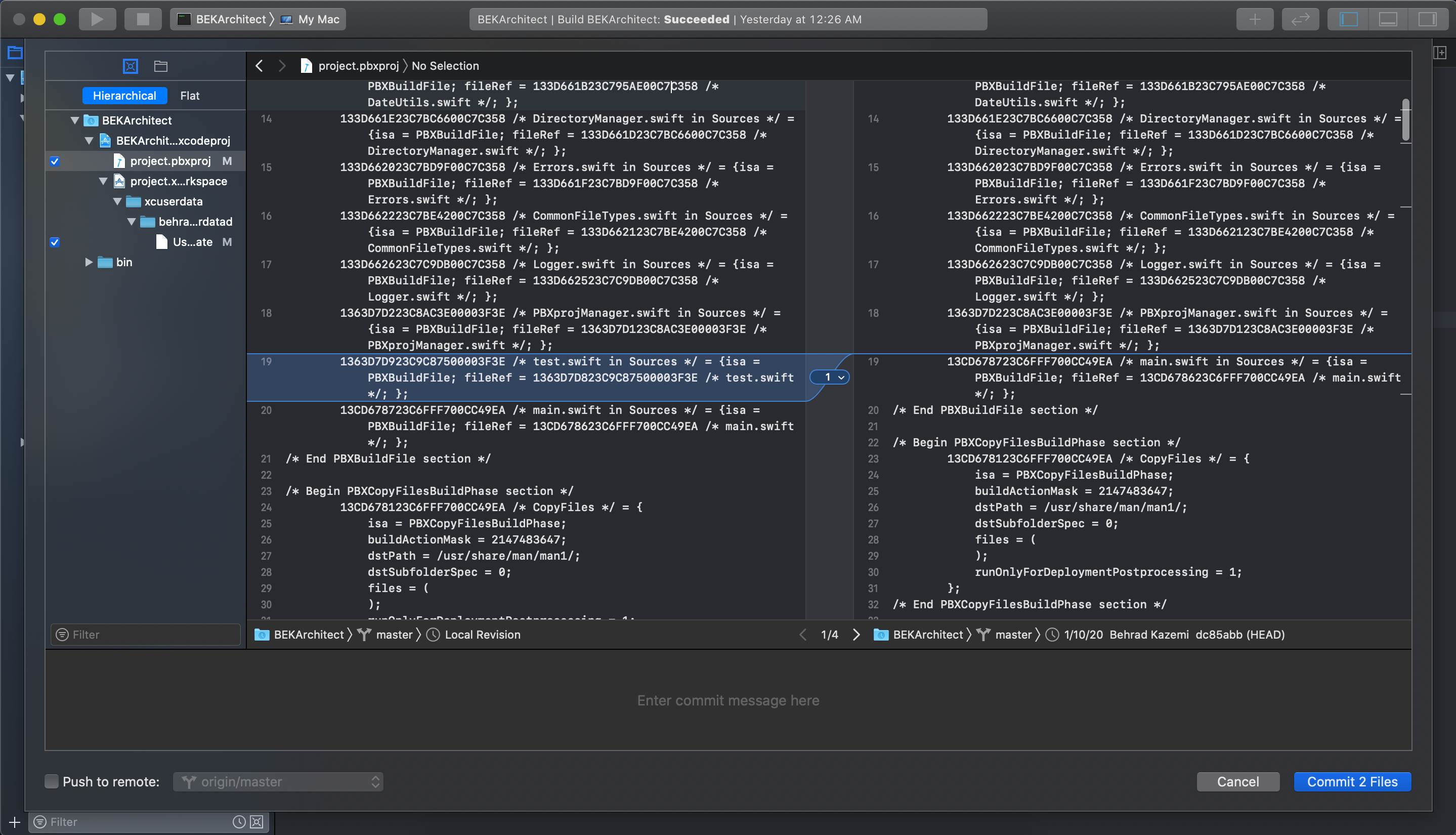The height and width of the screenshot is (835, 1456).
Task: Click the code review arrows button
Action: [x=1300, y=19]
